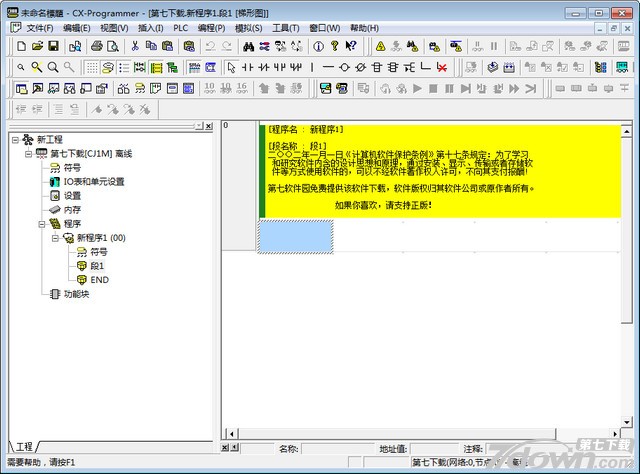Click the Save file toolbar icon
This screenshot has height=474, width=640.
point(53,46)
